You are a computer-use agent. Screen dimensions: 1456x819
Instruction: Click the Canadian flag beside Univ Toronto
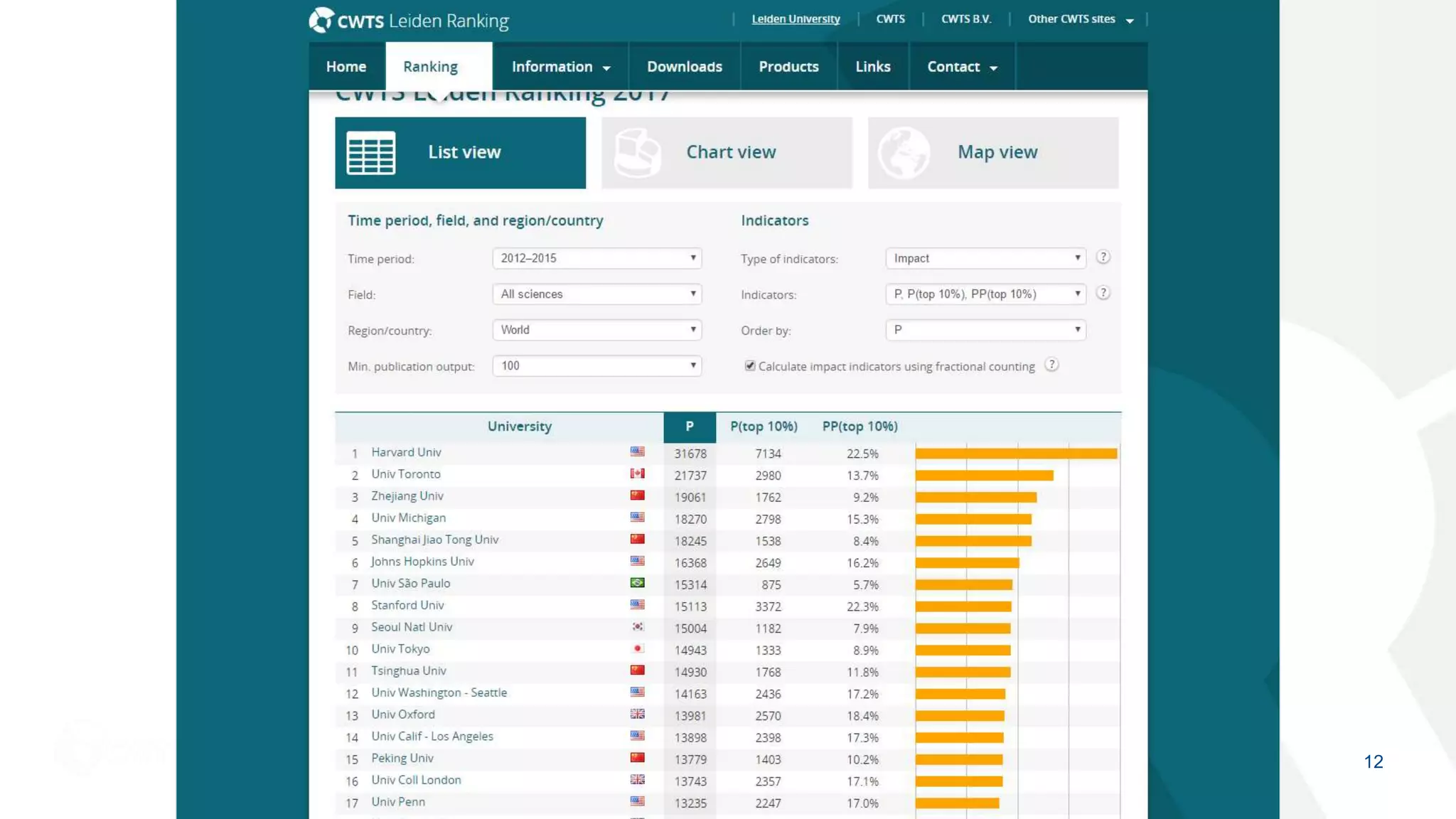tap(637, 473)
